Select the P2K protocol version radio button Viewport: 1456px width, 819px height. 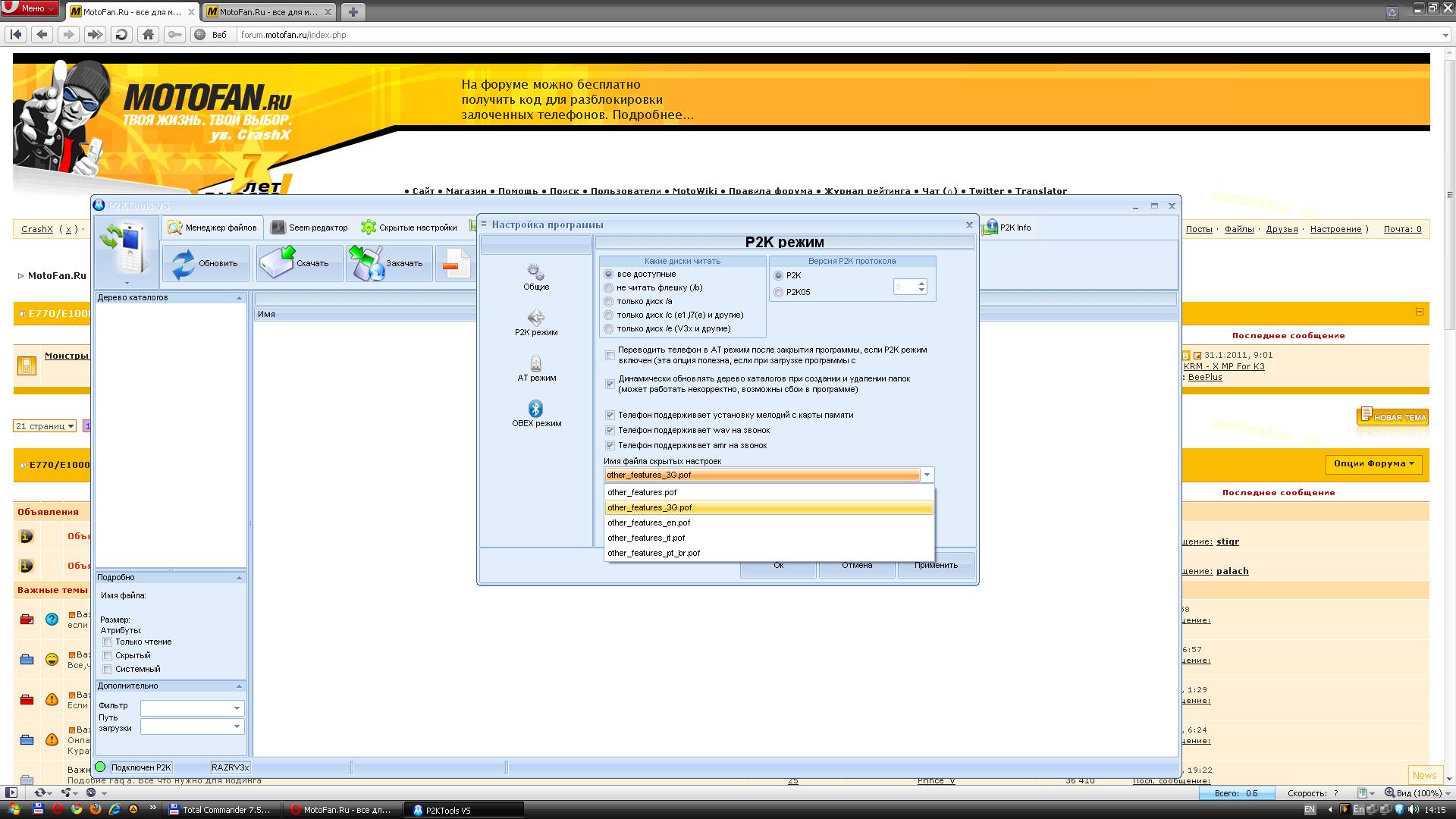(779, 275)
